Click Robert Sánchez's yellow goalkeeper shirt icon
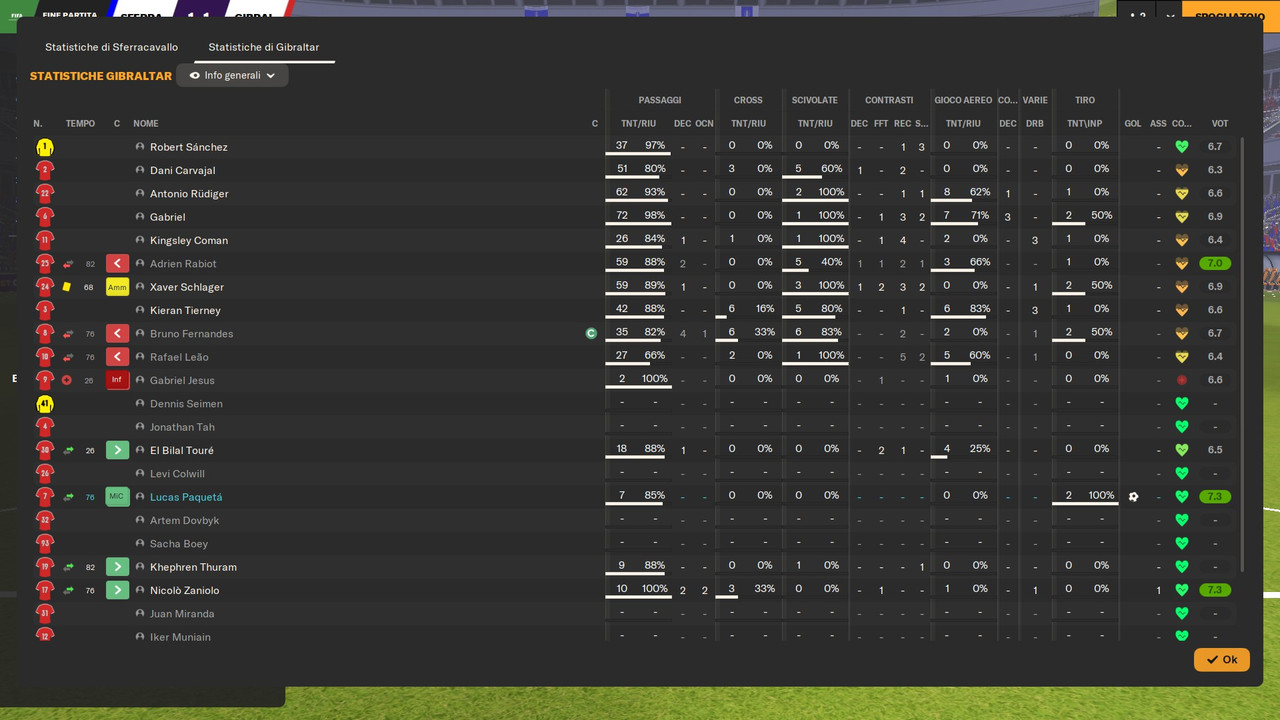1280x720 pixels. coord(44,147)
